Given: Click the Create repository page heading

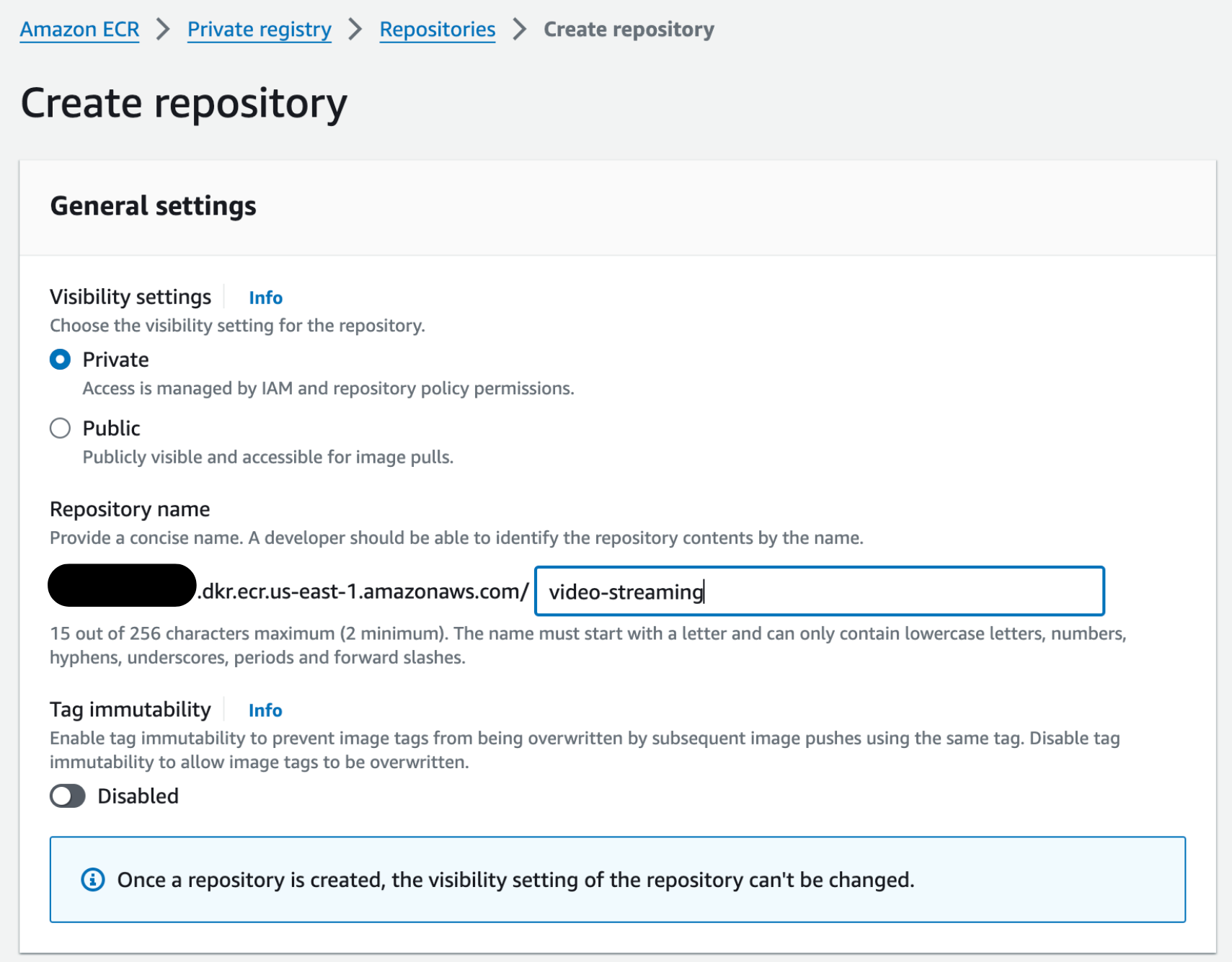Looking at the screenshot, I should pyautogui.click(x=184, y=103).
